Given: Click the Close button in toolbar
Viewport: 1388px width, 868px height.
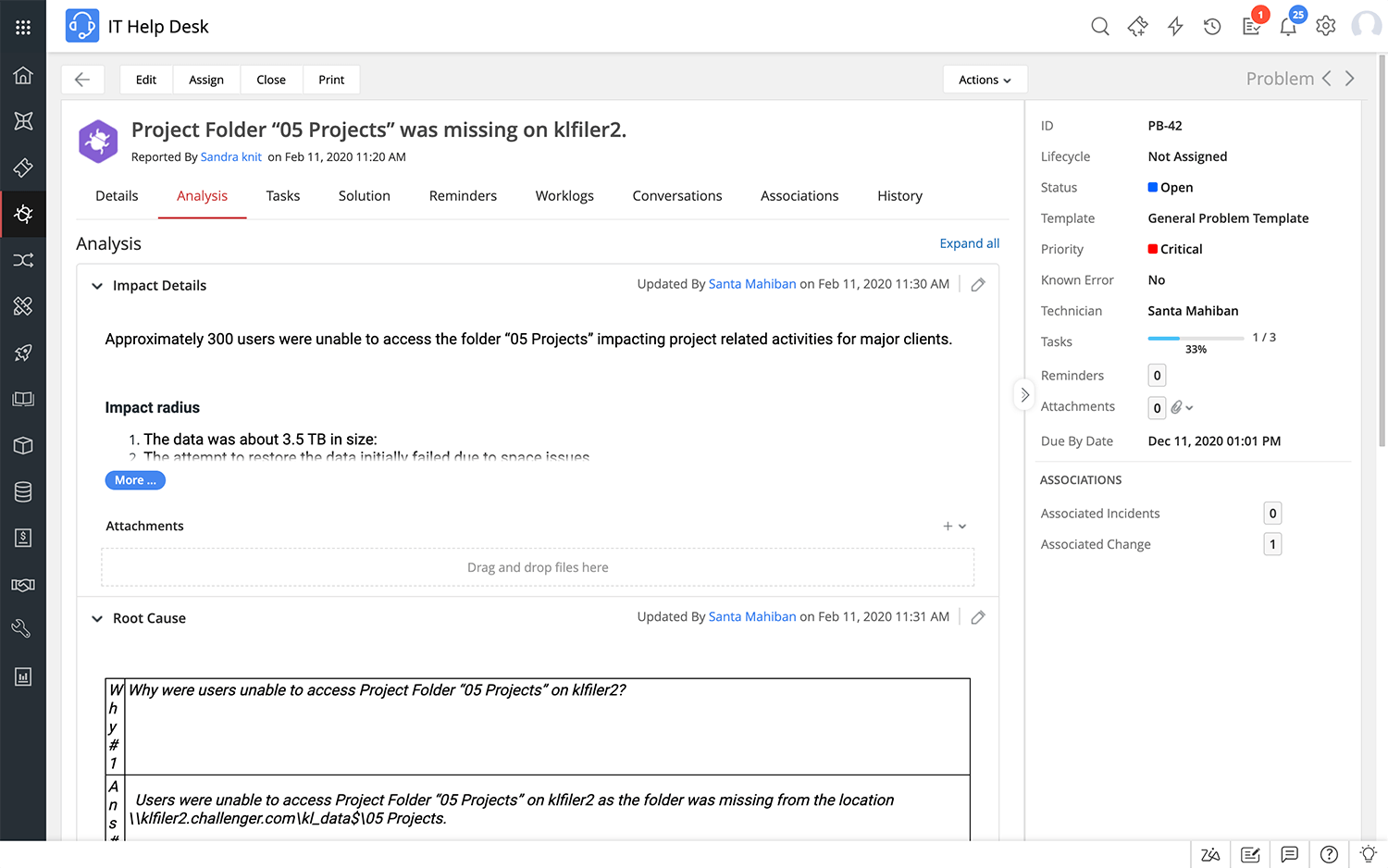Looking at the screenshot, I should 271,80.
